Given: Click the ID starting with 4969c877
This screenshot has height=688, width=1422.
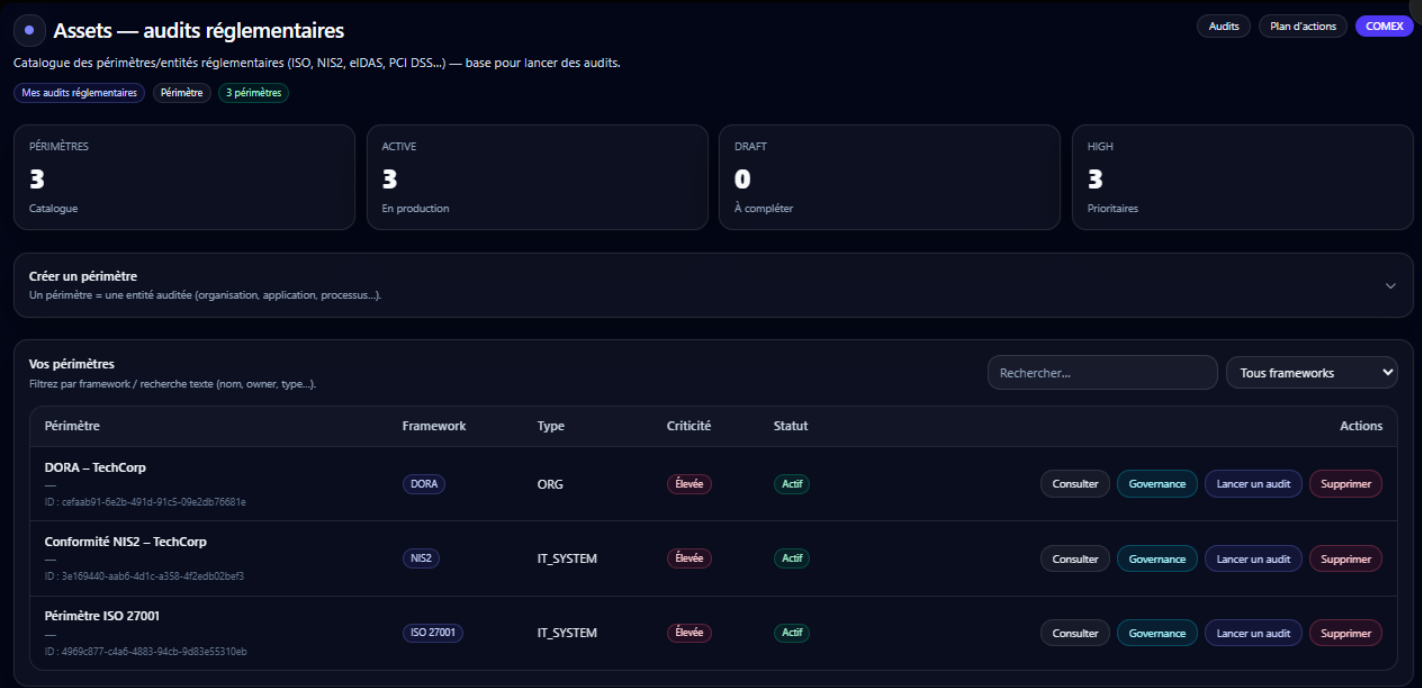Looking at the screenshot, I should click(146, 651).
